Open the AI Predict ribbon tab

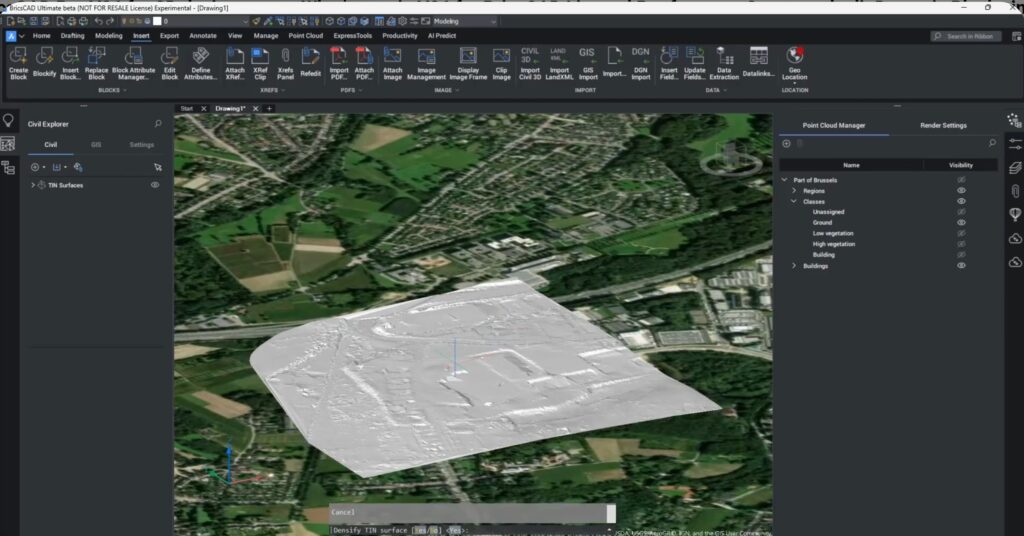(441, 36)
